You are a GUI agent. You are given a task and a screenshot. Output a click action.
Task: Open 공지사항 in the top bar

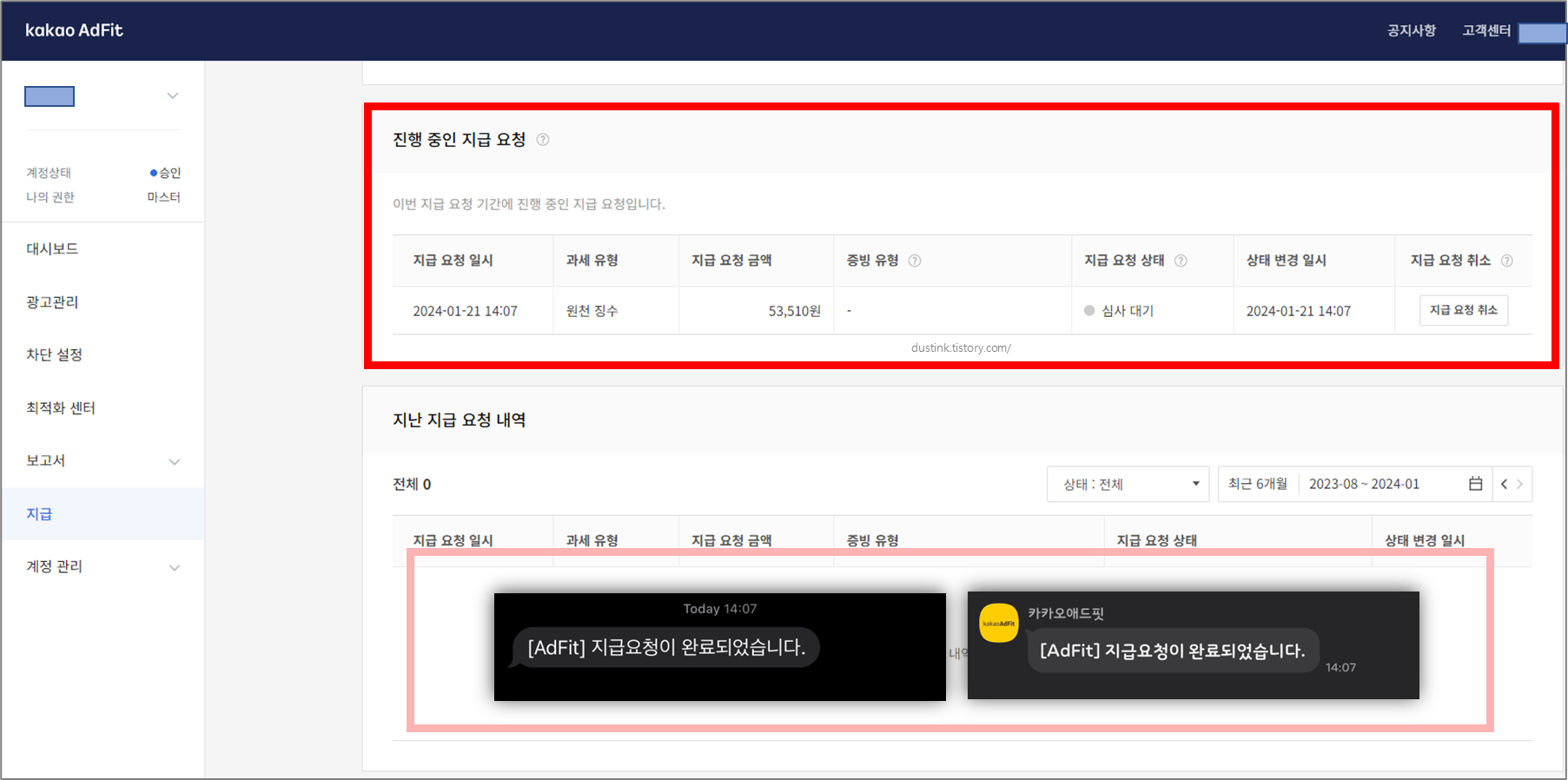coord(1412,30)
